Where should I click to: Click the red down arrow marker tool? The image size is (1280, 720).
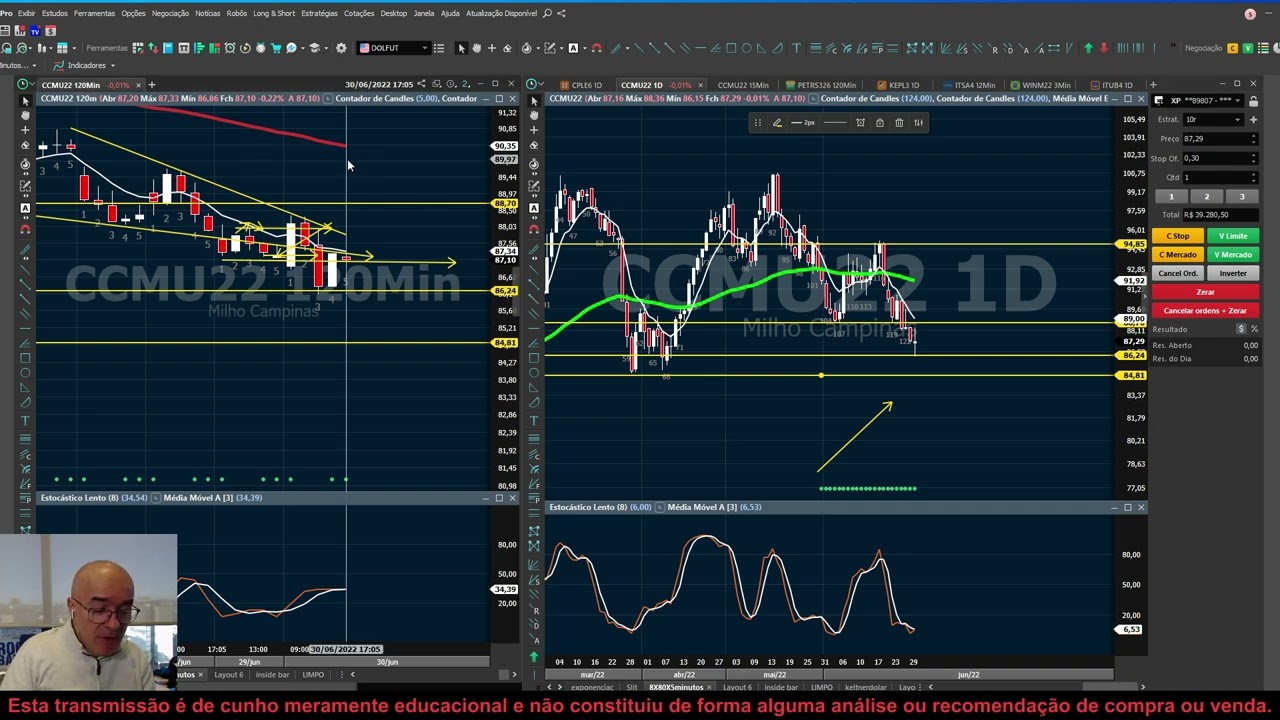tap(1104, 48)
